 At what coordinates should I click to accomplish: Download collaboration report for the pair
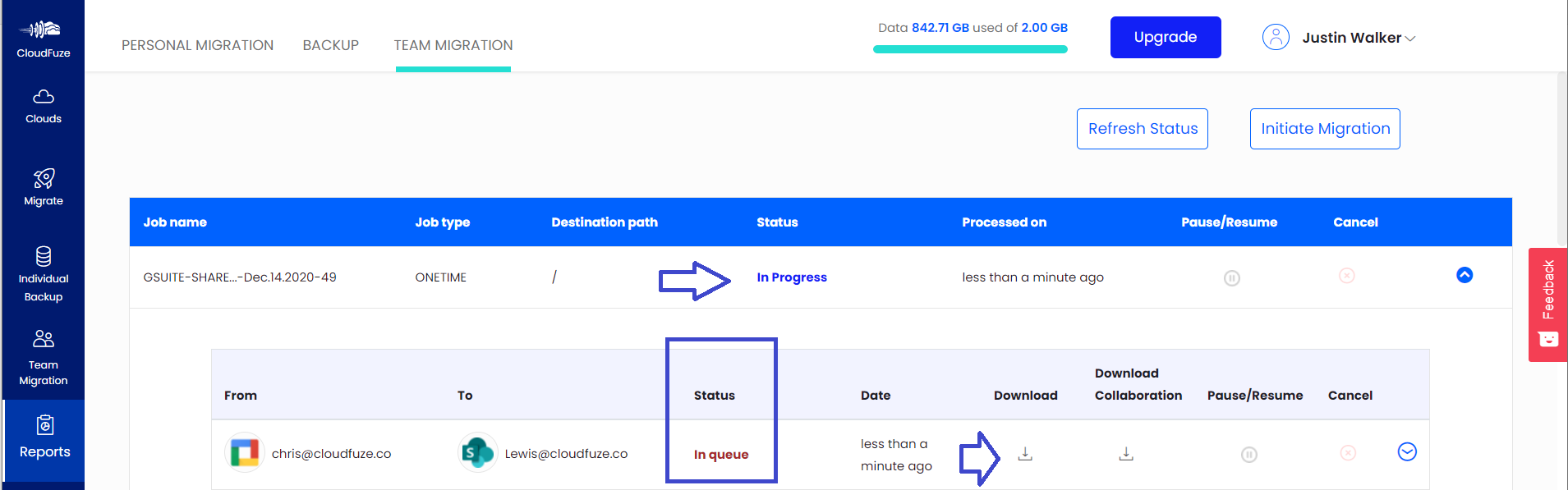(1126, 454)
